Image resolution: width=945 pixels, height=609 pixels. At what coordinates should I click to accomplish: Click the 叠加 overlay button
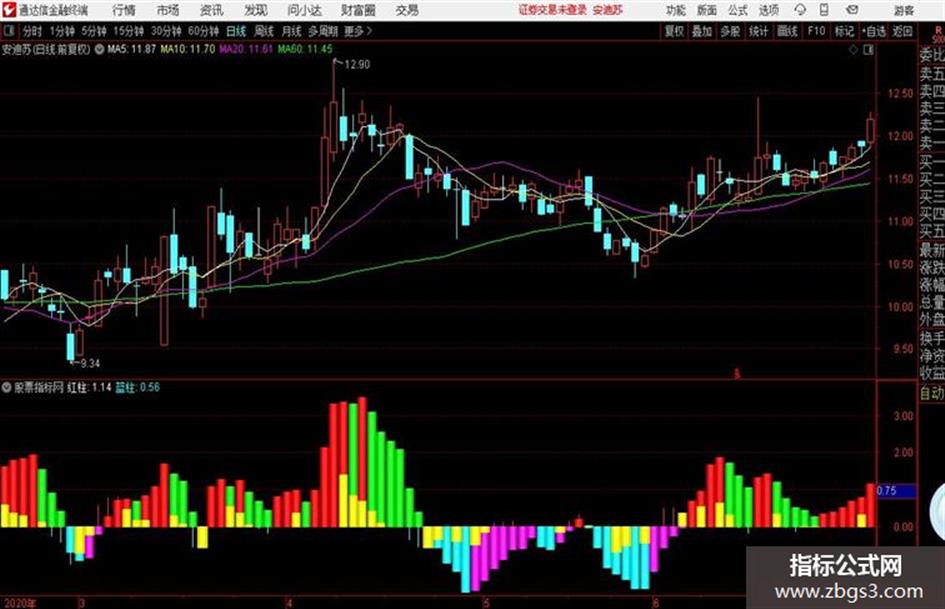tap(702, 31)
